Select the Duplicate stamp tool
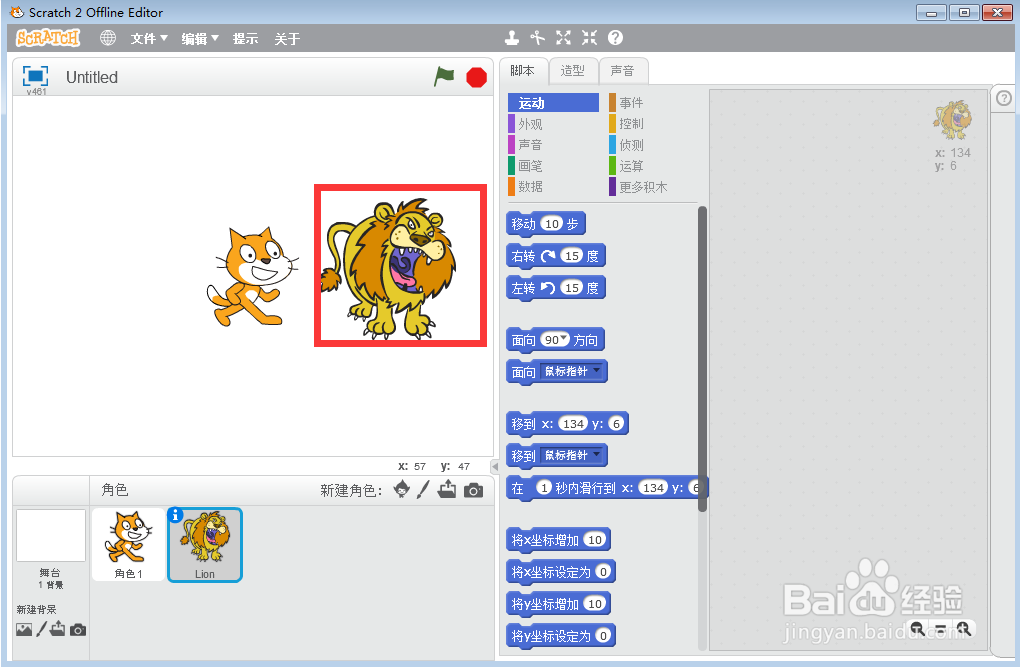Viewport: 1020px width, 667px height. (x=512, y=38)
